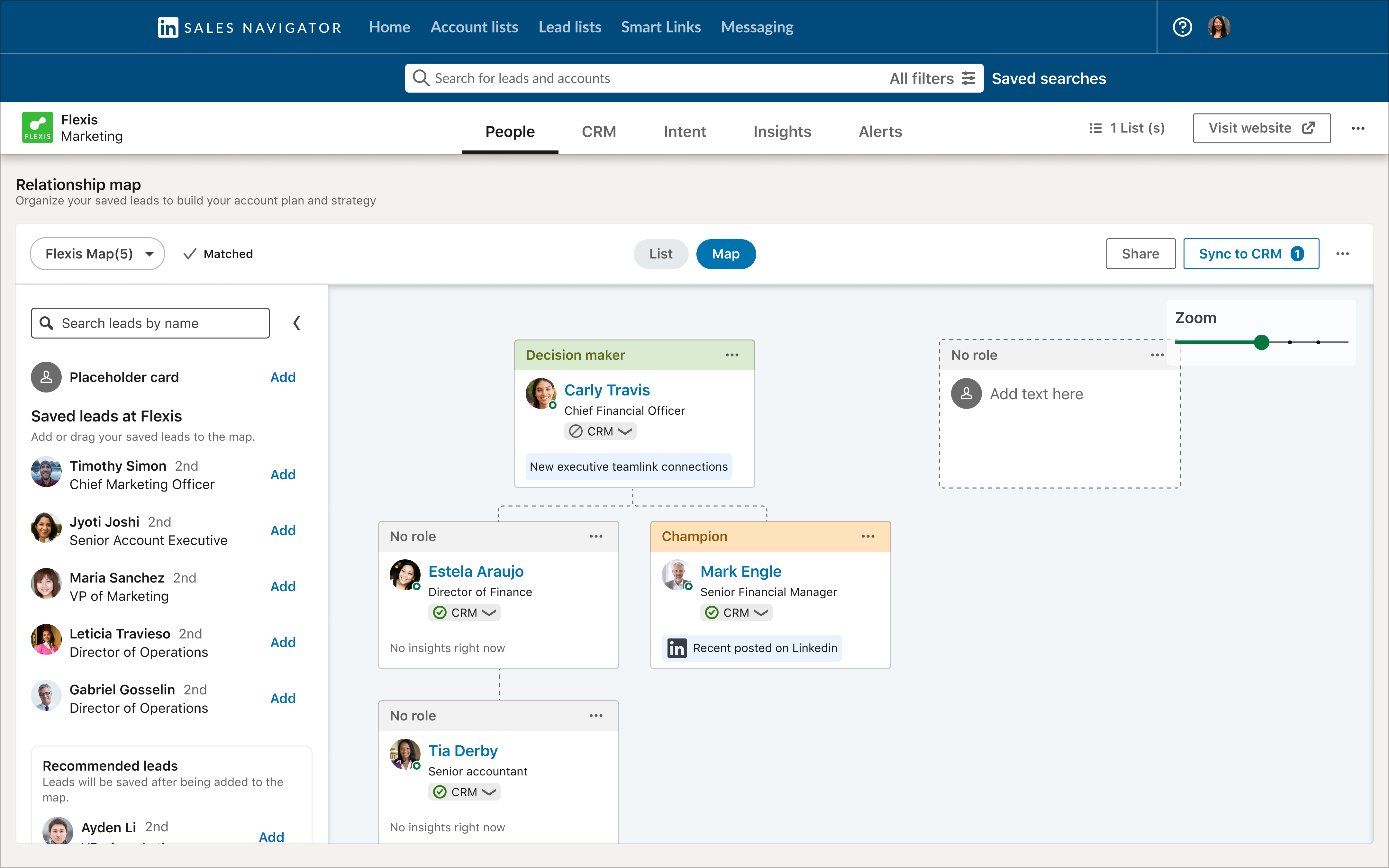Click New executive teamlink connections insight
This screenshot has width=1389, height=868.
pos(629,467)
